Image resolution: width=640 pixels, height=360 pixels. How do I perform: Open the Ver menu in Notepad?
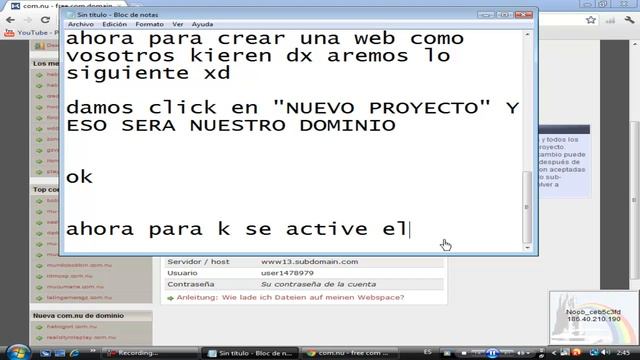pos(178,24)
